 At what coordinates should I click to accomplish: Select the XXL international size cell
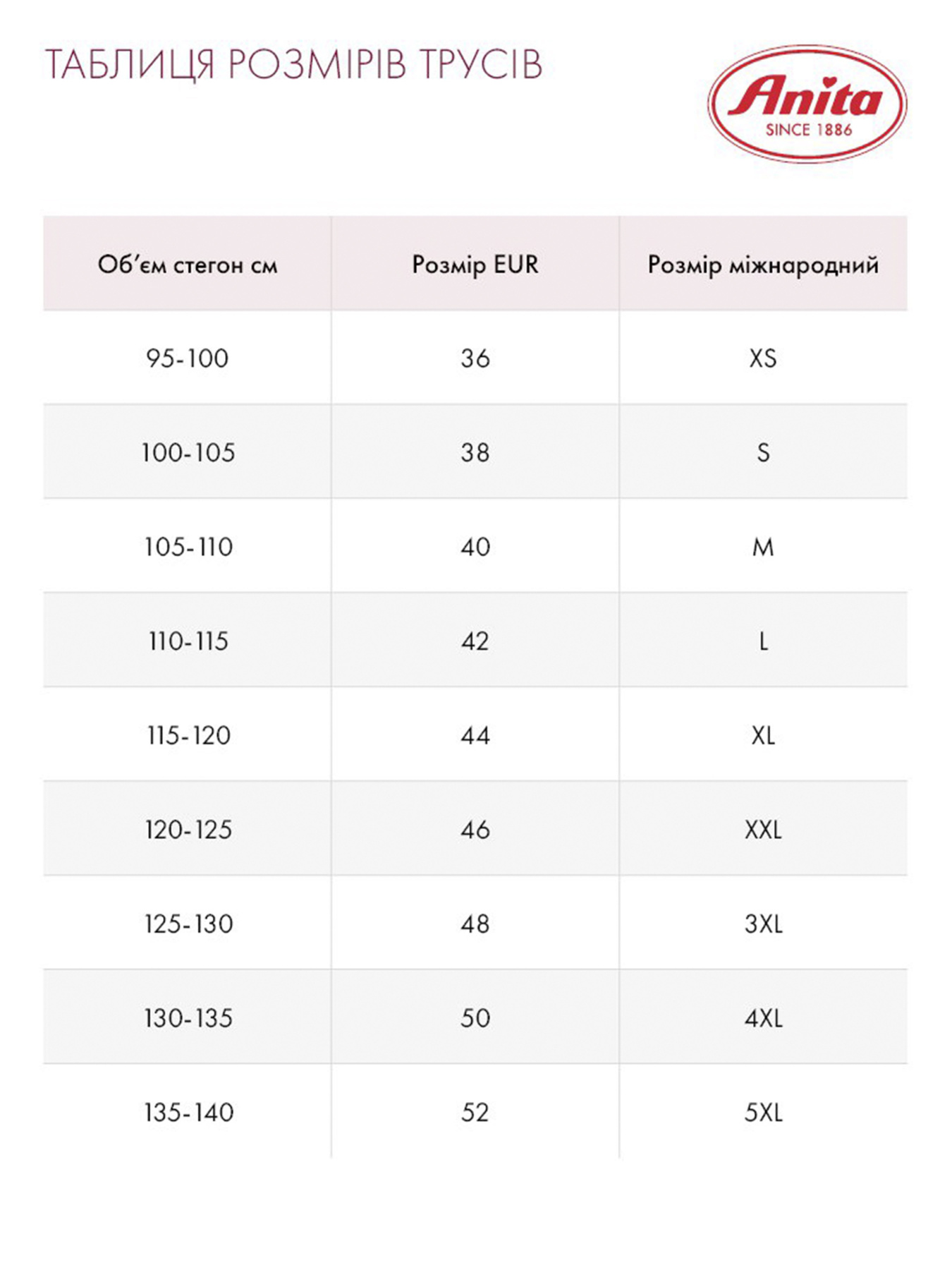(763, 830)
